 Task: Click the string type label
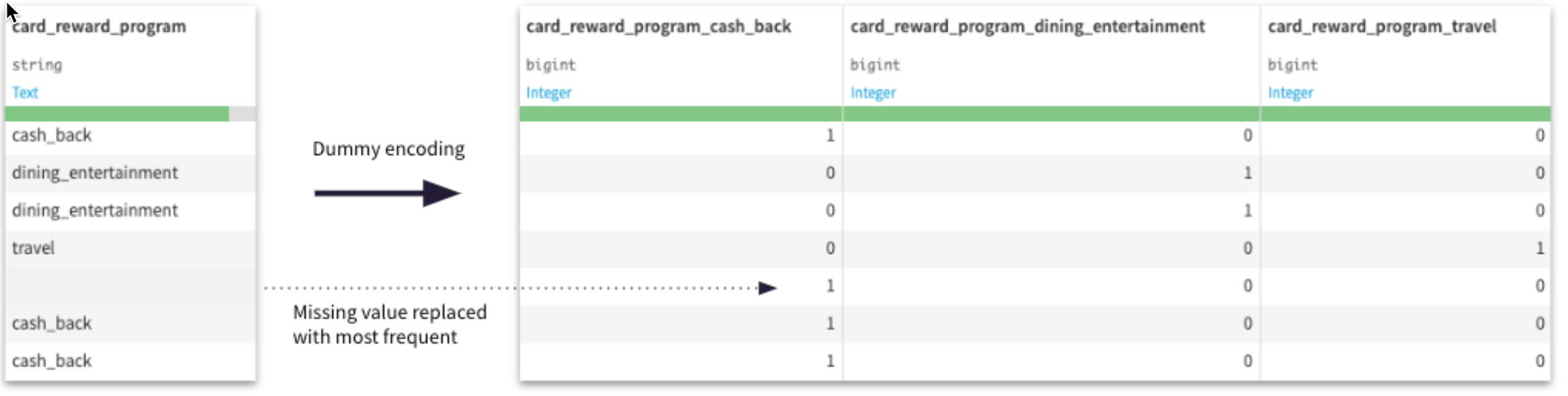click(x=37, y=65)
